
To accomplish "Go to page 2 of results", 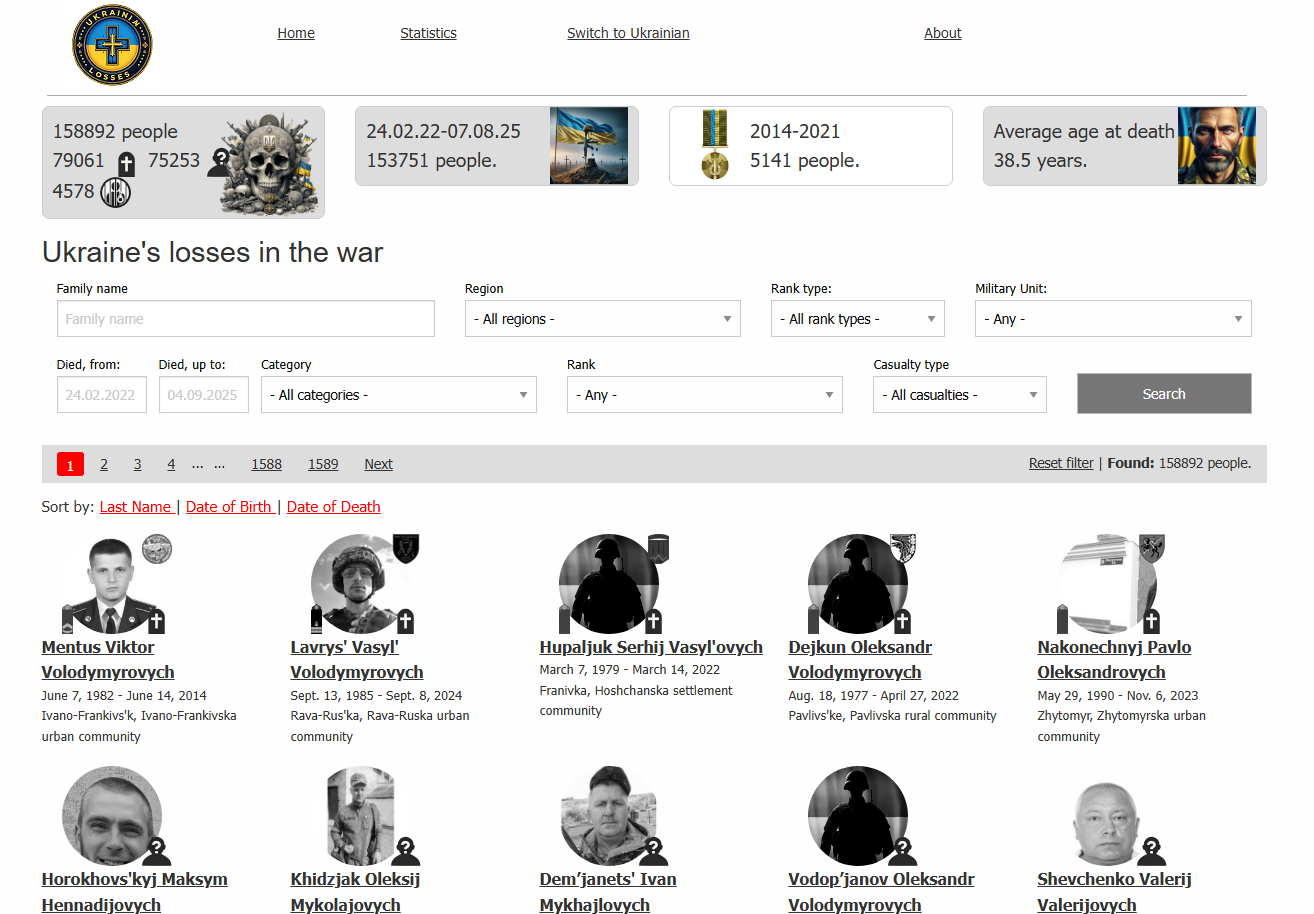I will pos(104,464).
